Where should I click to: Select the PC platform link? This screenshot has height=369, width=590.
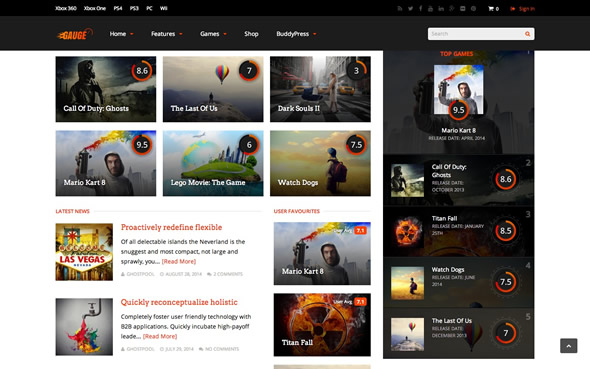click(149, 8)
